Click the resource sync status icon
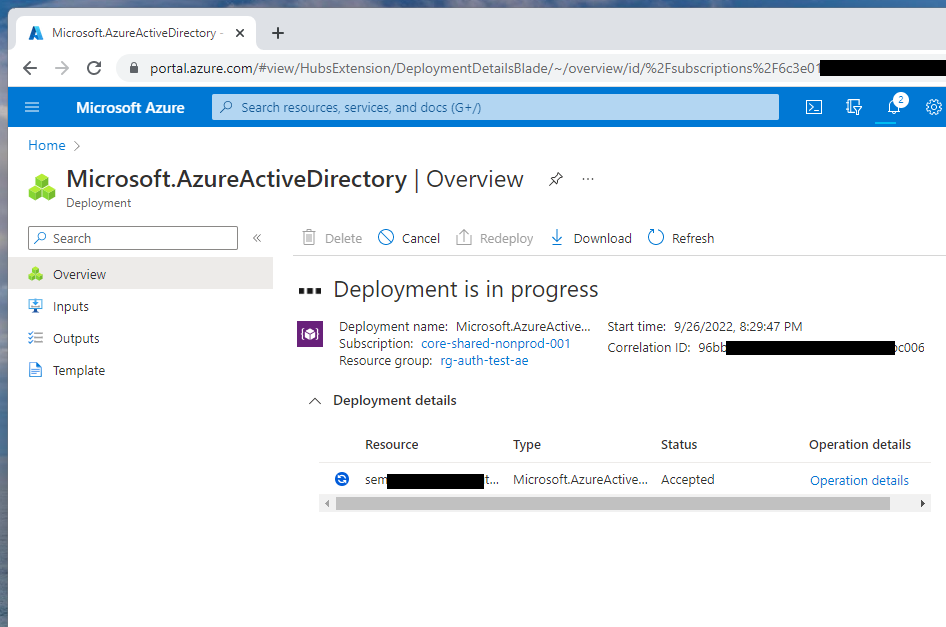Screen dimensions: 946x627 tap(341, 479)
